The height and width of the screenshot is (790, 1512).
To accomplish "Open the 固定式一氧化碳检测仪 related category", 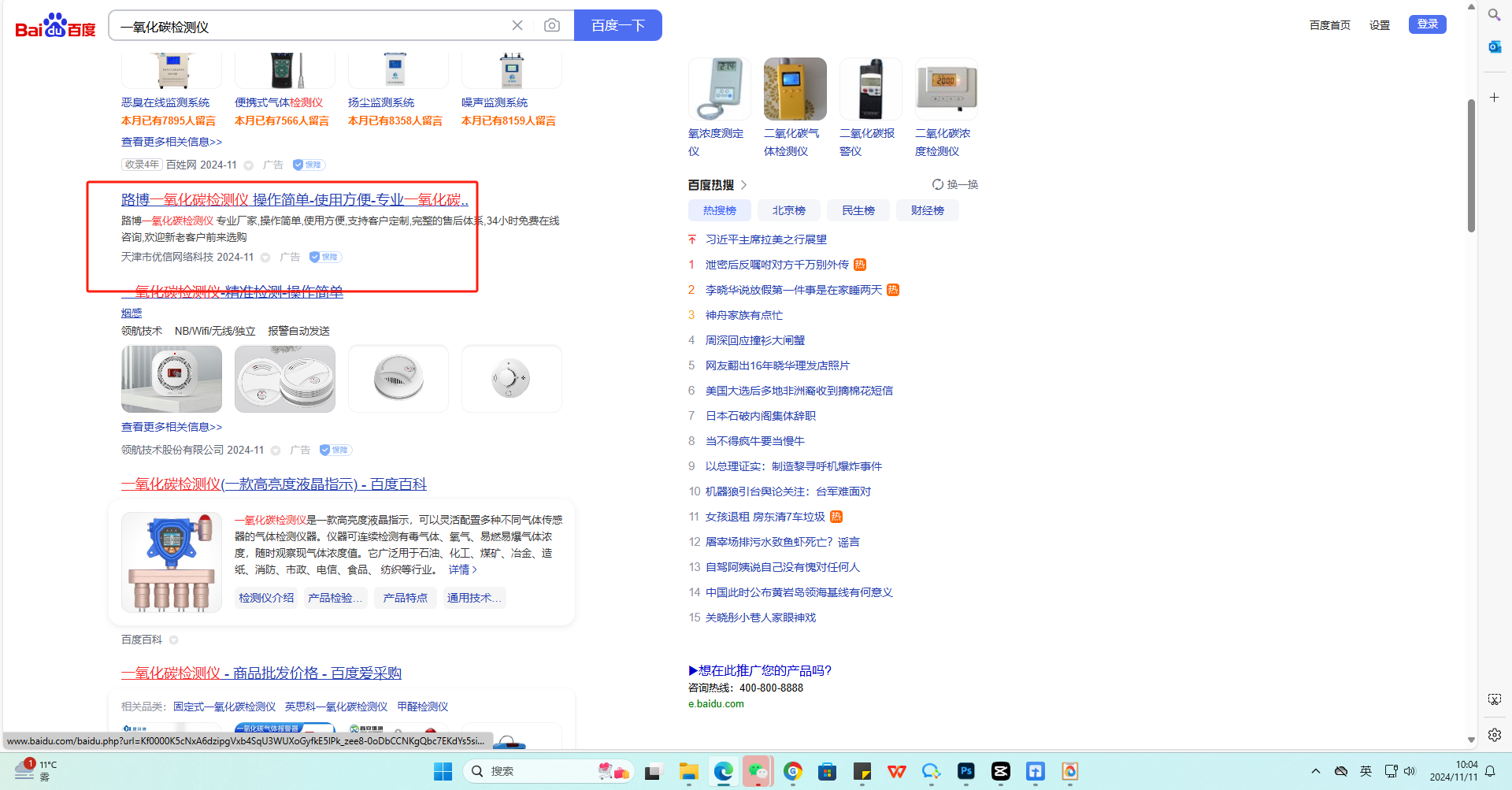I will [x=224, y=707].
